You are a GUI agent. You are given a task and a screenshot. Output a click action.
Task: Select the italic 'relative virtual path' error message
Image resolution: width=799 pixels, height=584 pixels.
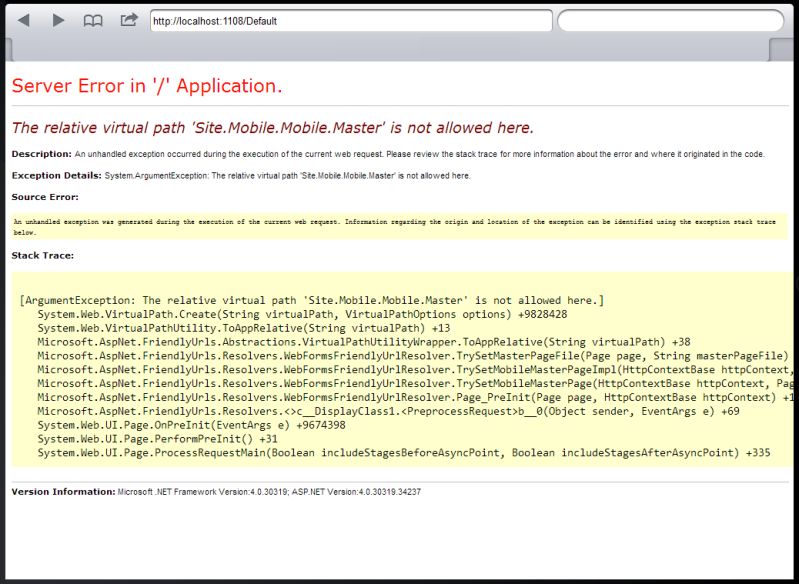point(273,127)
